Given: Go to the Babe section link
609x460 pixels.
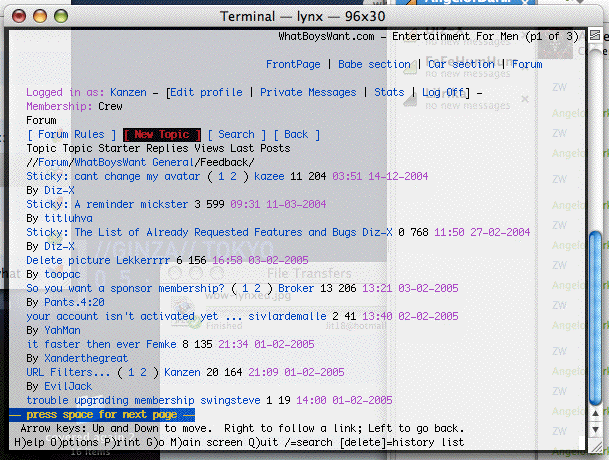Looking at the screenshot, I should click(374, 64).
